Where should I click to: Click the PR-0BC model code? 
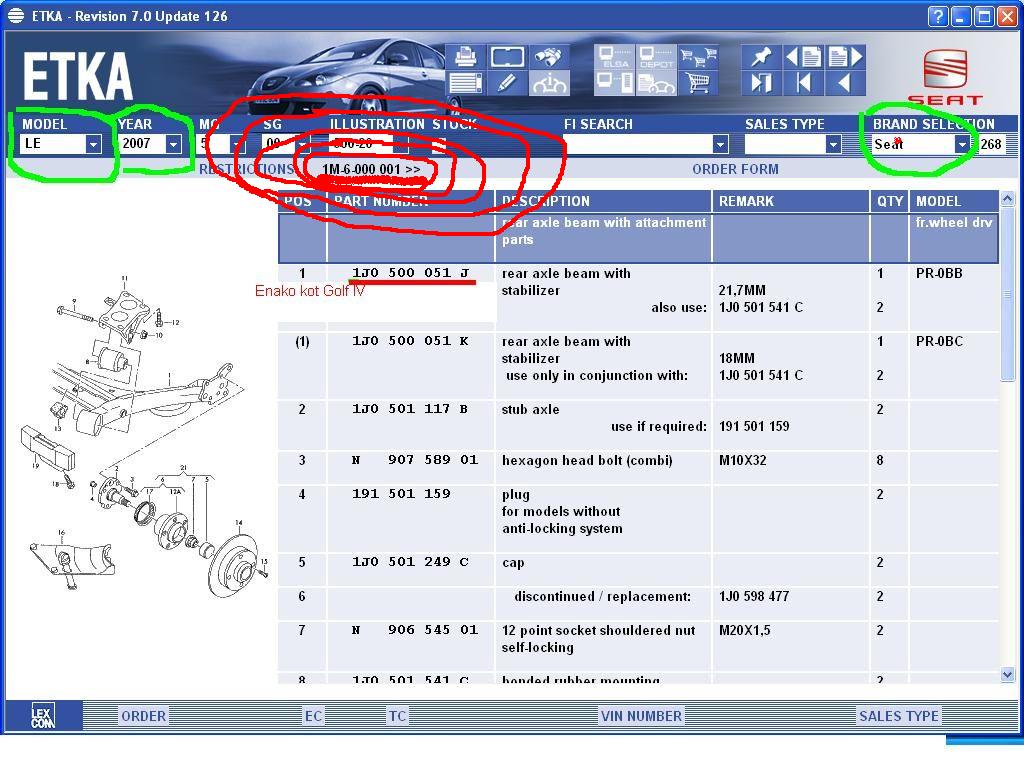coord(939,342)
